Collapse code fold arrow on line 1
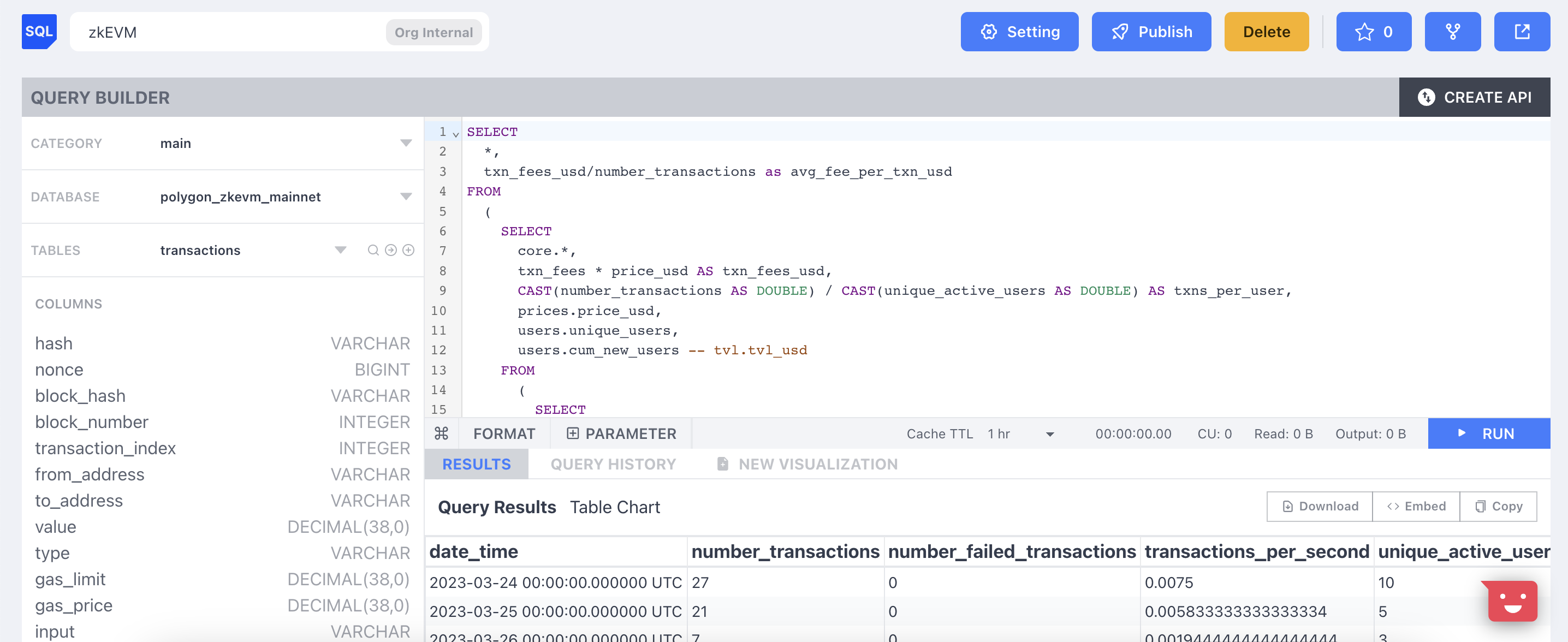Image resolution: width=1568 pixels, height=642 pixels. tap(455, 134)
